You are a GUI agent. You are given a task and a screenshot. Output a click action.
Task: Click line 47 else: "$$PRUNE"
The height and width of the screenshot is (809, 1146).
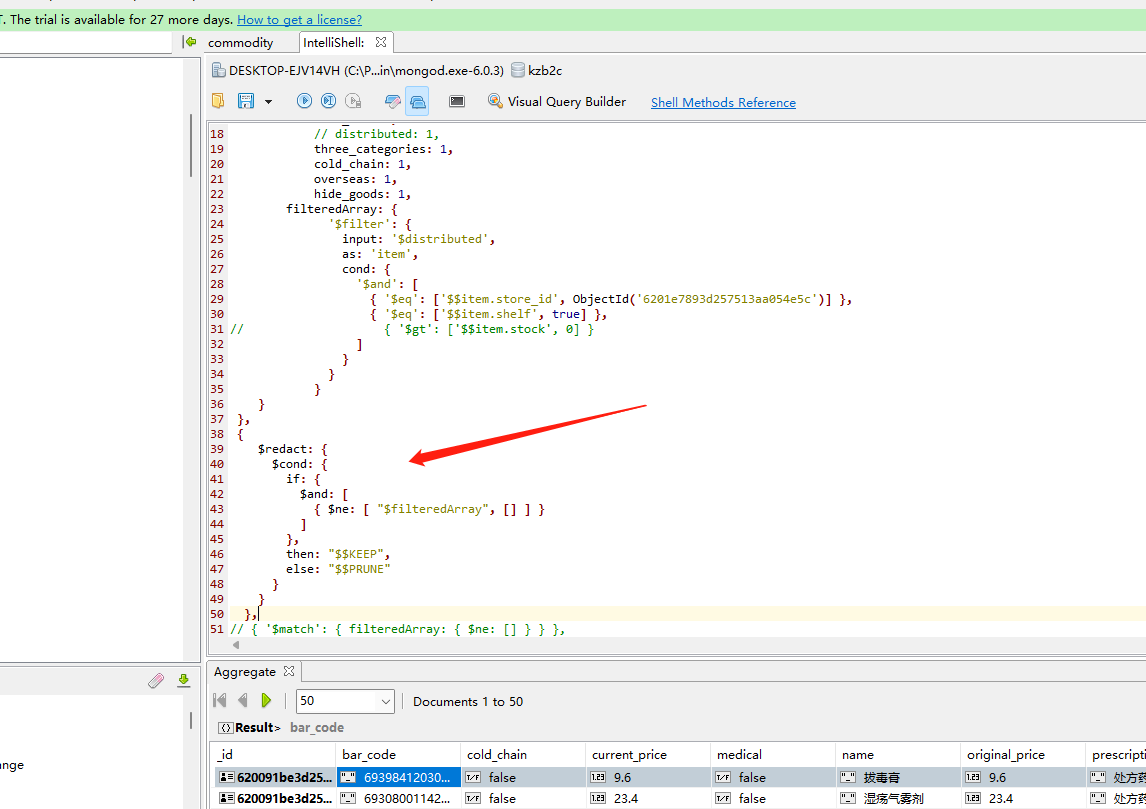click(338, 569)
